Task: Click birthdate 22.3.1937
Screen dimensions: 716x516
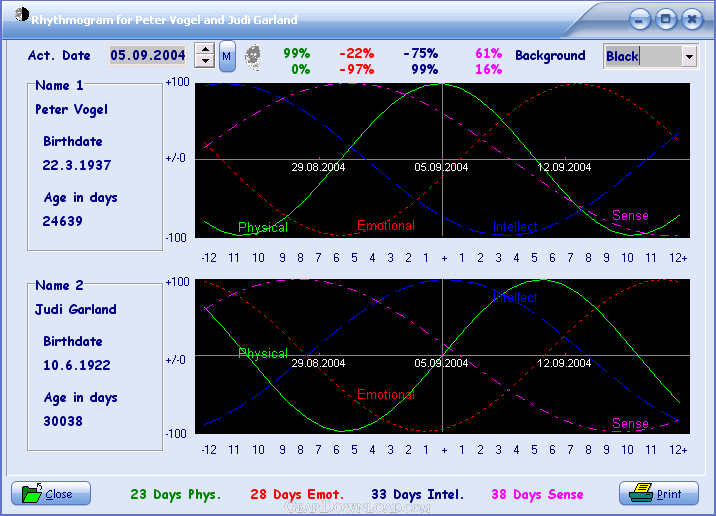Action: coord(77,165)
